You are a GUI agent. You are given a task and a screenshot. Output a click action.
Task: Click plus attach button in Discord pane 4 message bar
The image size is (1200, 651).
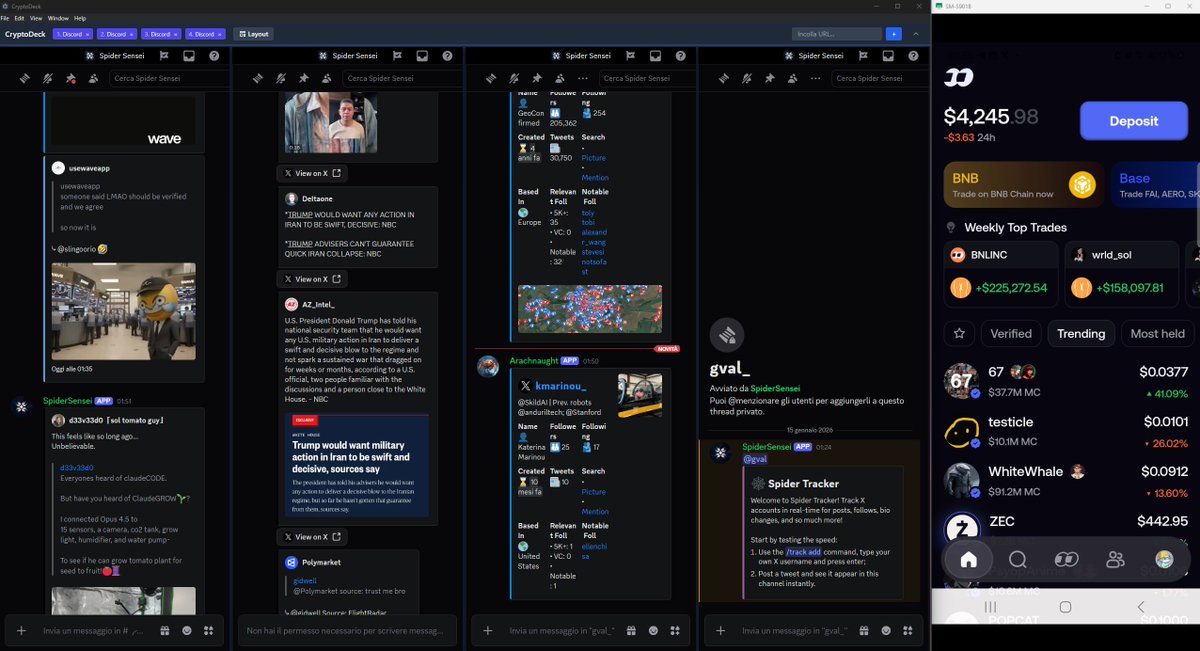(721, 631)
